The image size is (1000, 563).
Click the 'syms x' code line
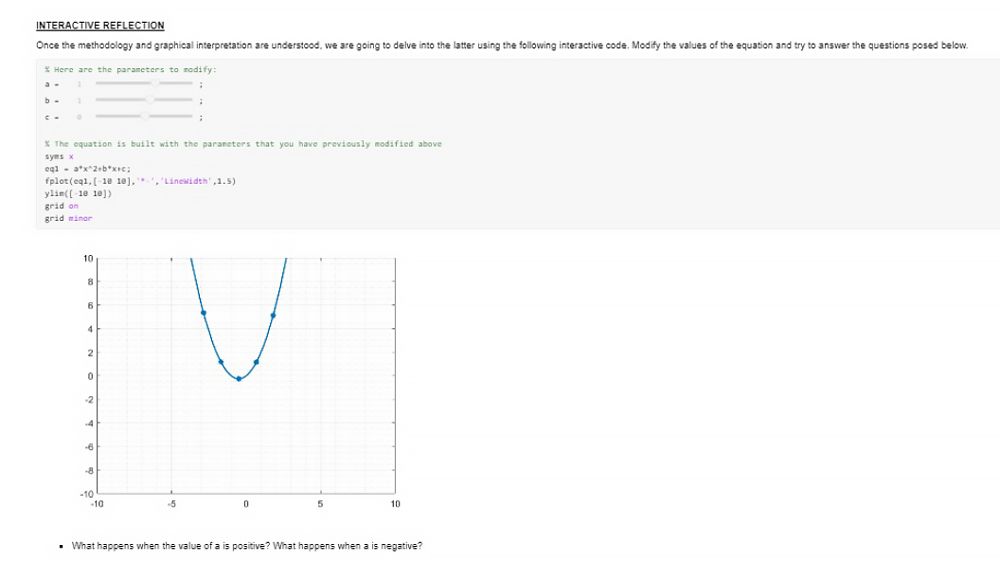pyautogui.click(x=59, y=156)
